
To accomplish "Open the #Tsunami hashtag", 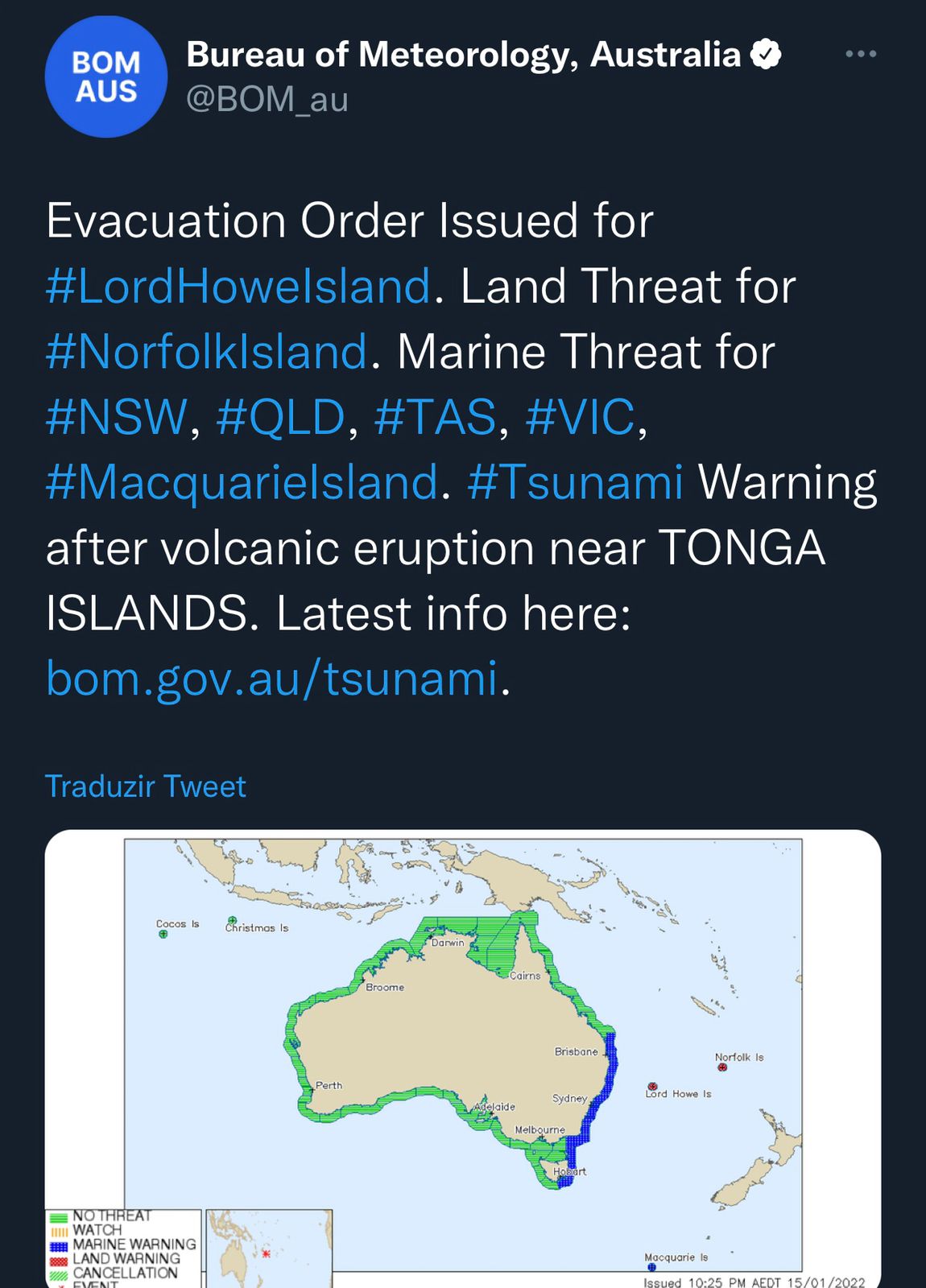I will [575, 482].
